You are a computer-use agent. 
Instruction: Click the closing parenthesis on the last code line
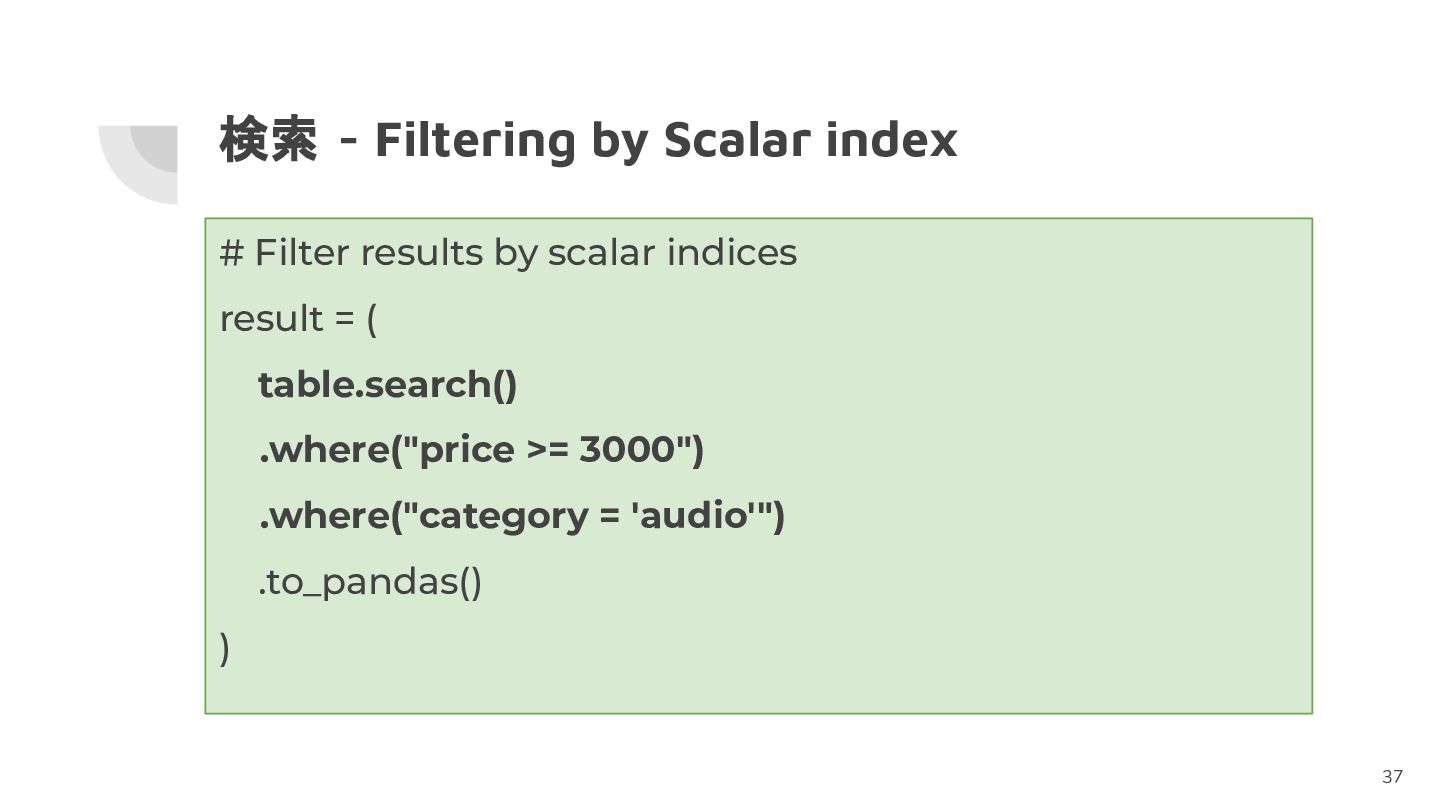point(225,648)
